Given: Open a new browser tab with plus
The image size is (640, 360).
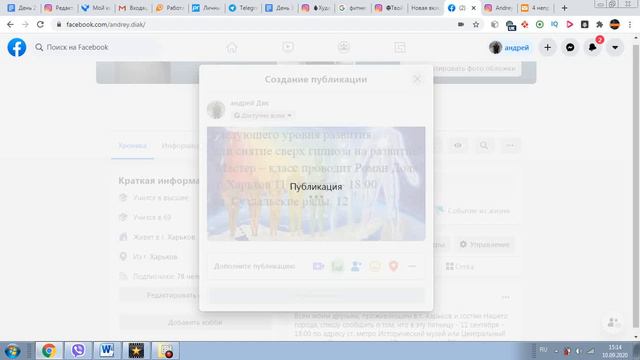Looking at the screenshot, I should point(564,8).
